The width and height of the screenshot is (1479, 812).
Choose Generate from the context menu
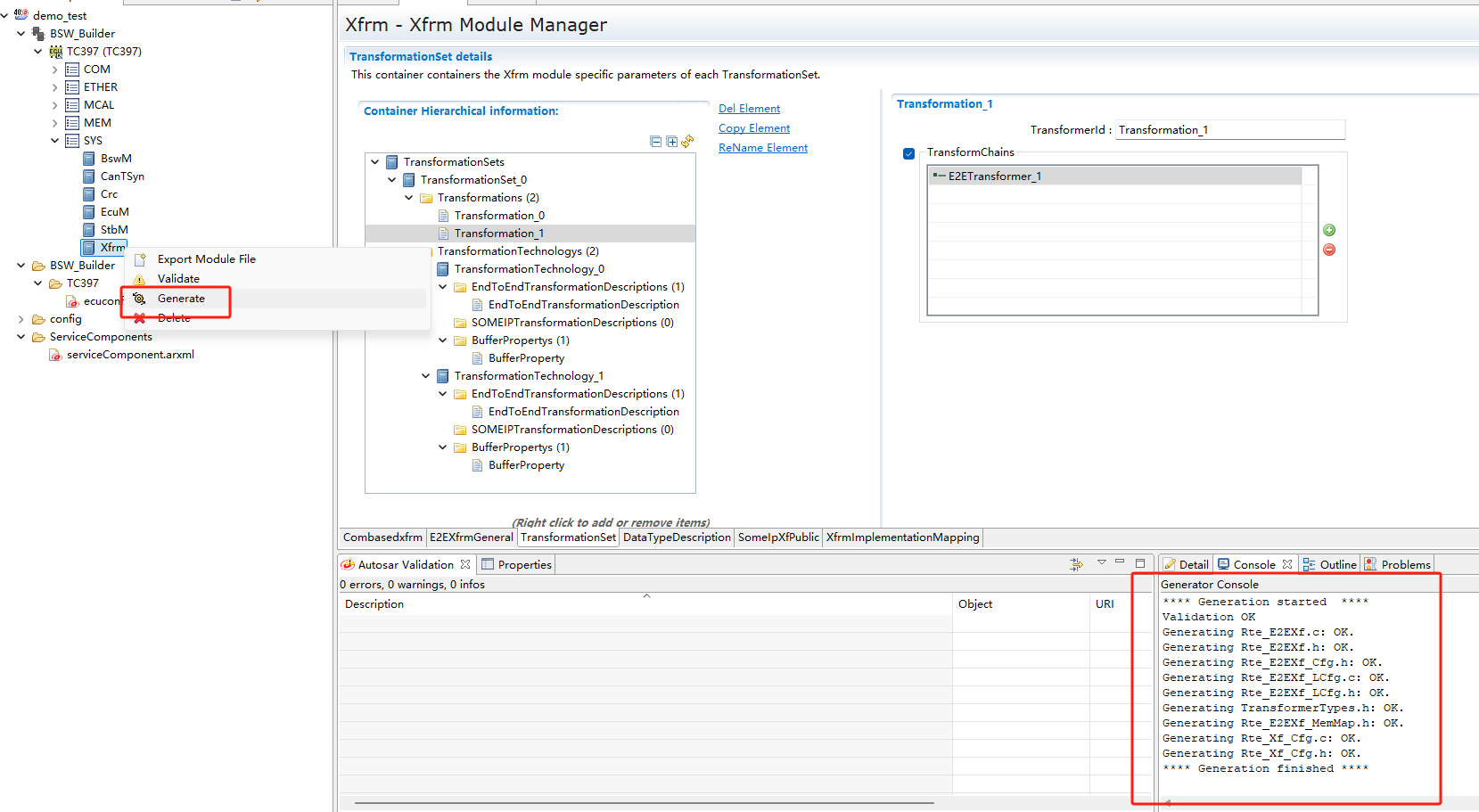click(181, 299)
